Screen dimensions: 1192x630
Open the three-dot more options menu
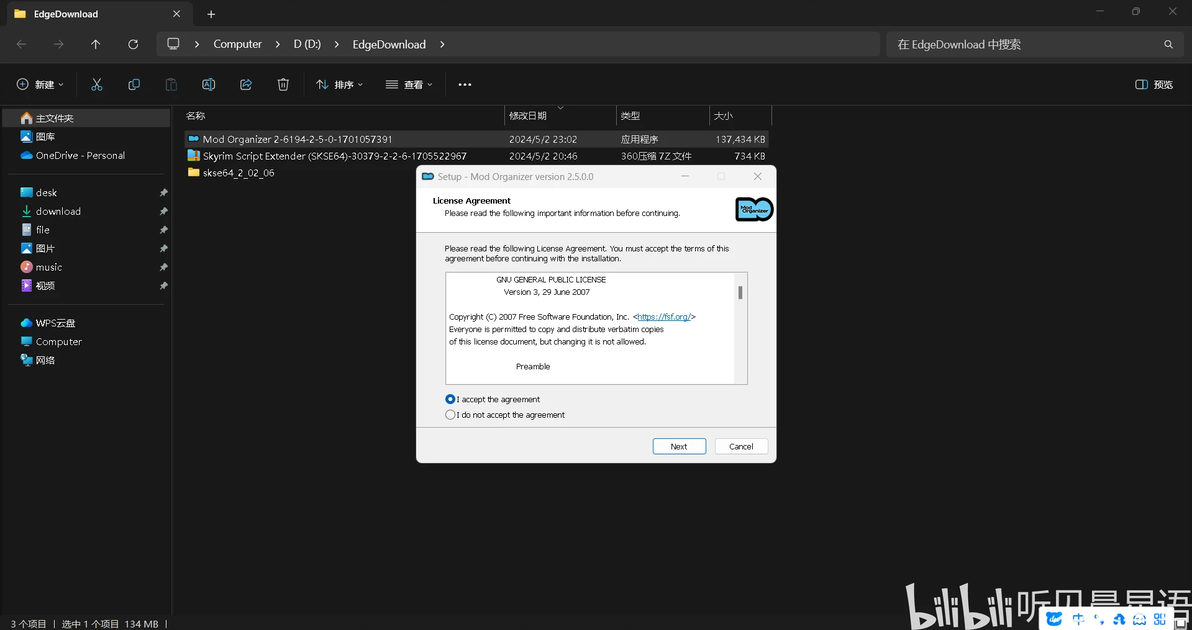[x=464, y=84]
